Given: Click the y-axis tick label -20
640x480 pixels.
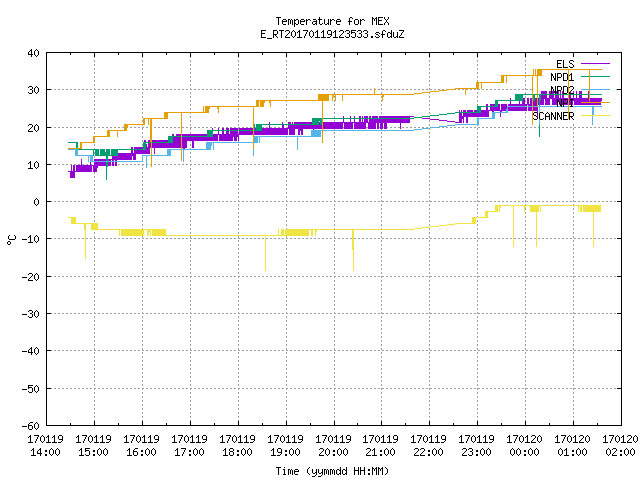Looking at the screenshot, I should [31, 277].
